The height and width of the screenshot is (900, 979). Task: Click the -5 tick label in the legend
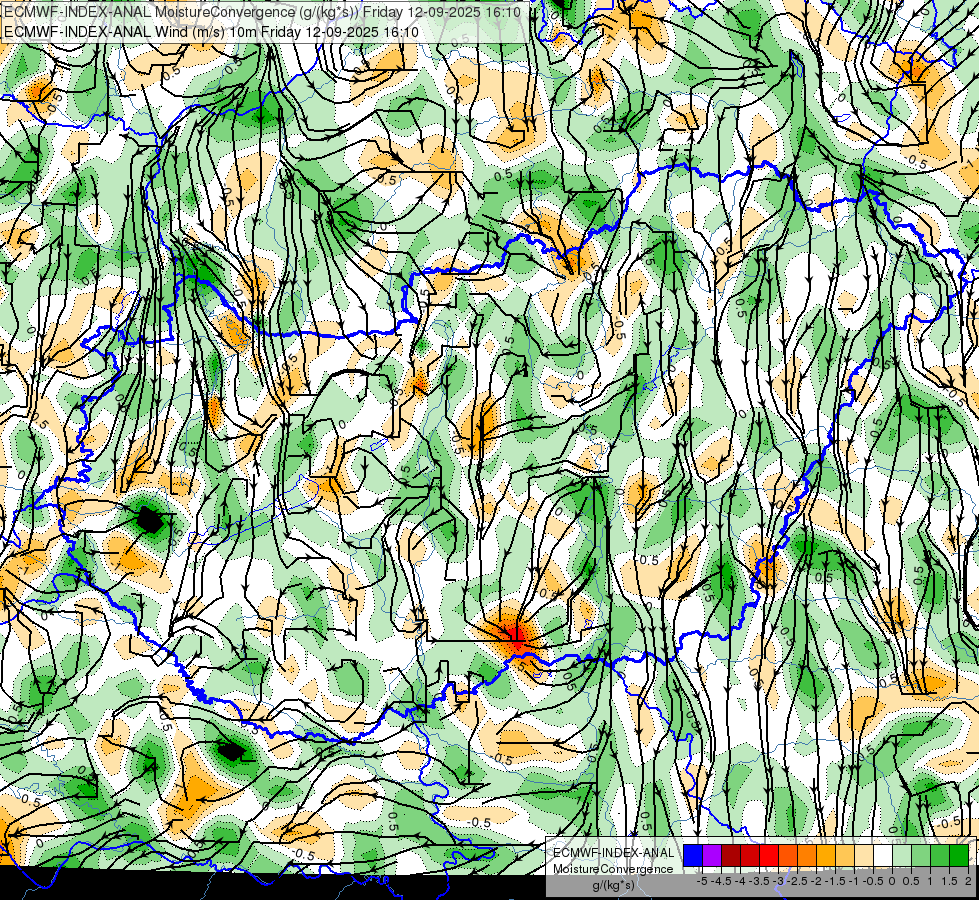702,881
